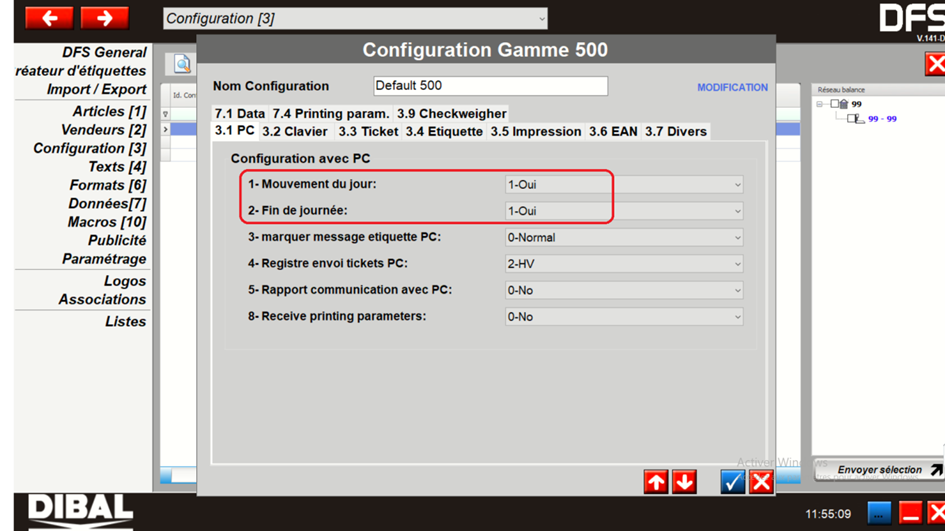Go to Articles [1] in sidebar
945x531 pixels.
(x=109, y=111)
